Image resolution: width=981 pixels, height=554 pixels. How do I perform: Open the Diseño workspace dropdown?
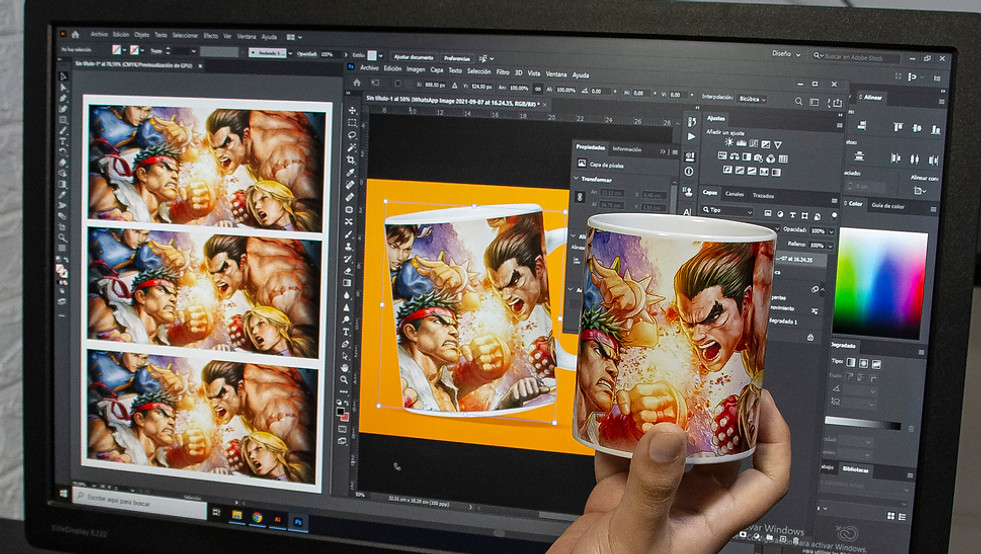[786, 54]
